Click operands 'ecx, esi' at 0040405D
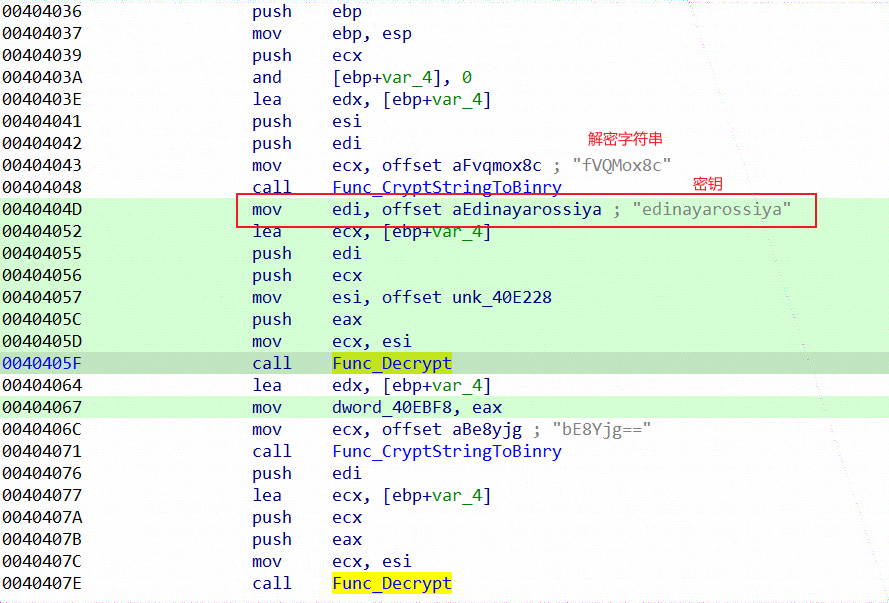Image resolution: width=889 pixels, height=603 pixels. (371, 342)
